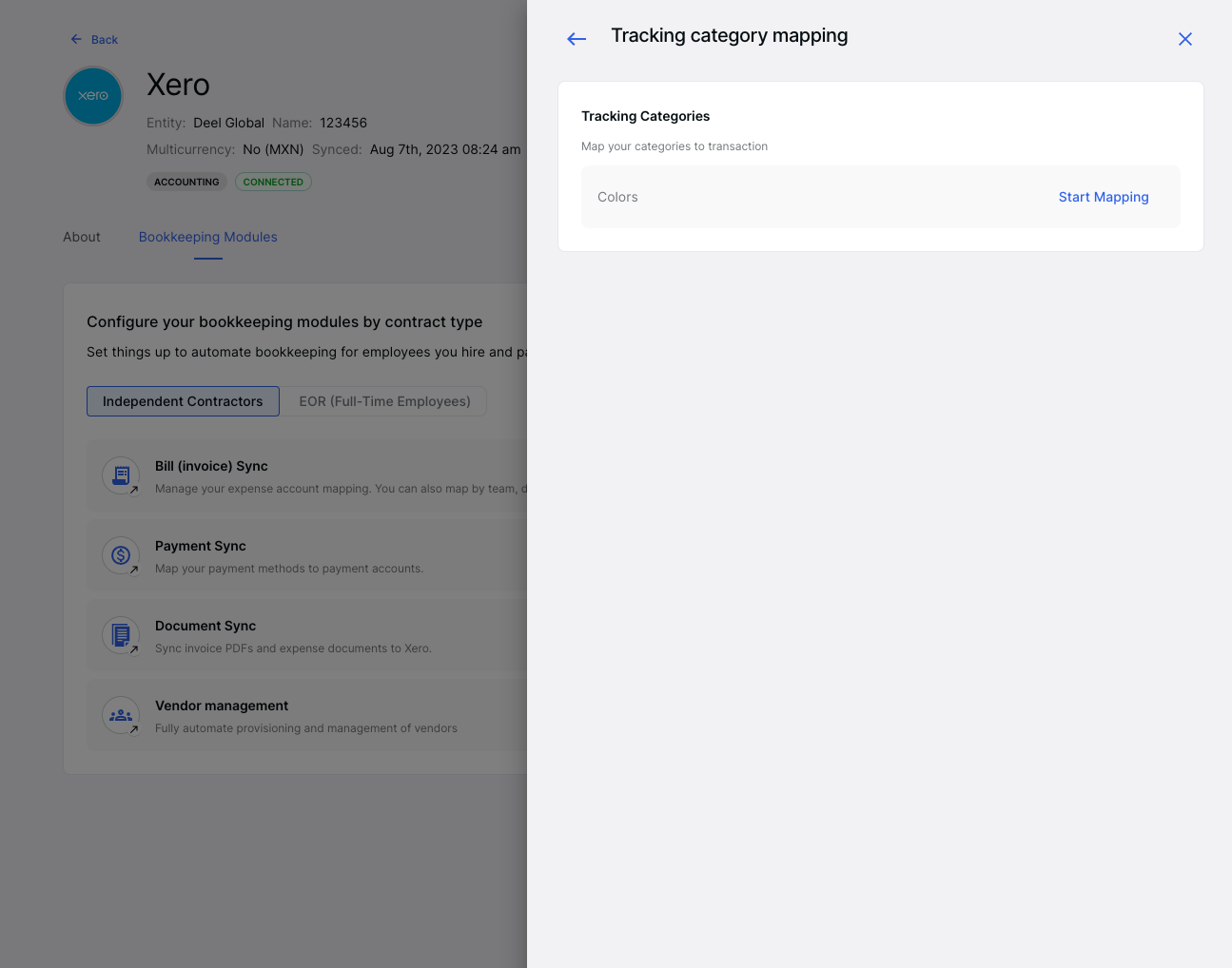The image size is (1232, 968).
Task: Open the Vendor management people icon
Action: [x=121, y=715]
